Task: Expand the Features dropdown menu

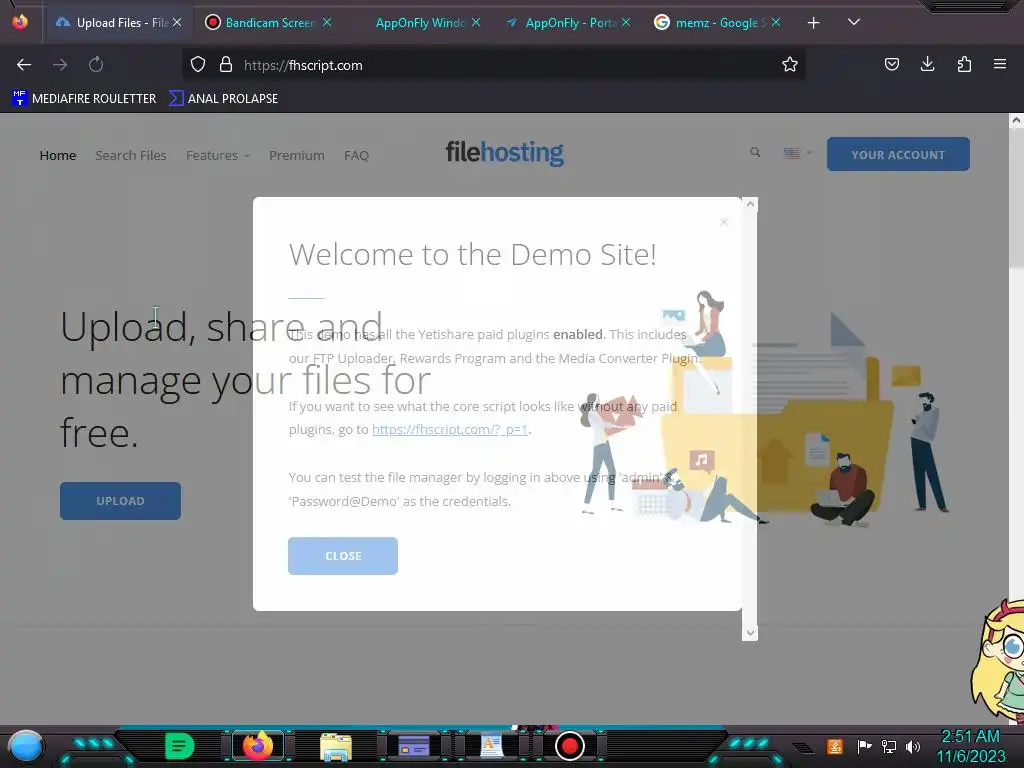Action: coord(217,155)
